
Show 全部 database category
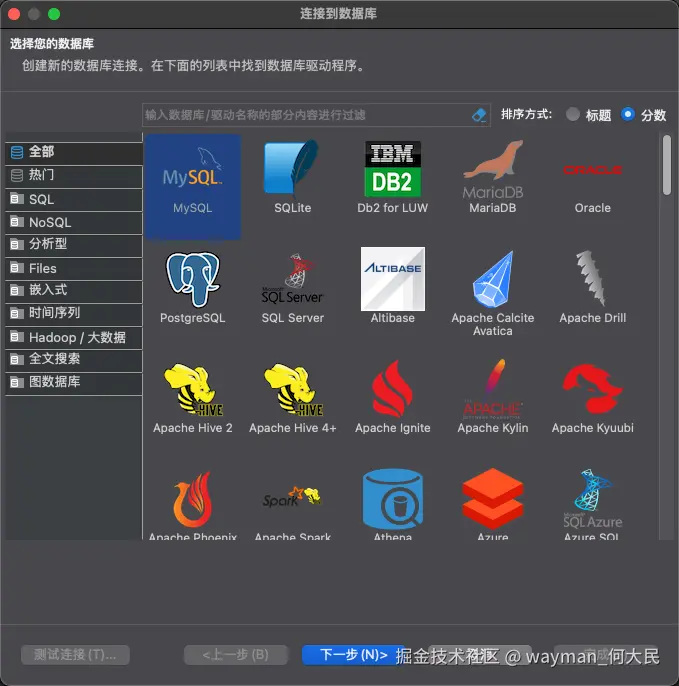pos(74,152)
